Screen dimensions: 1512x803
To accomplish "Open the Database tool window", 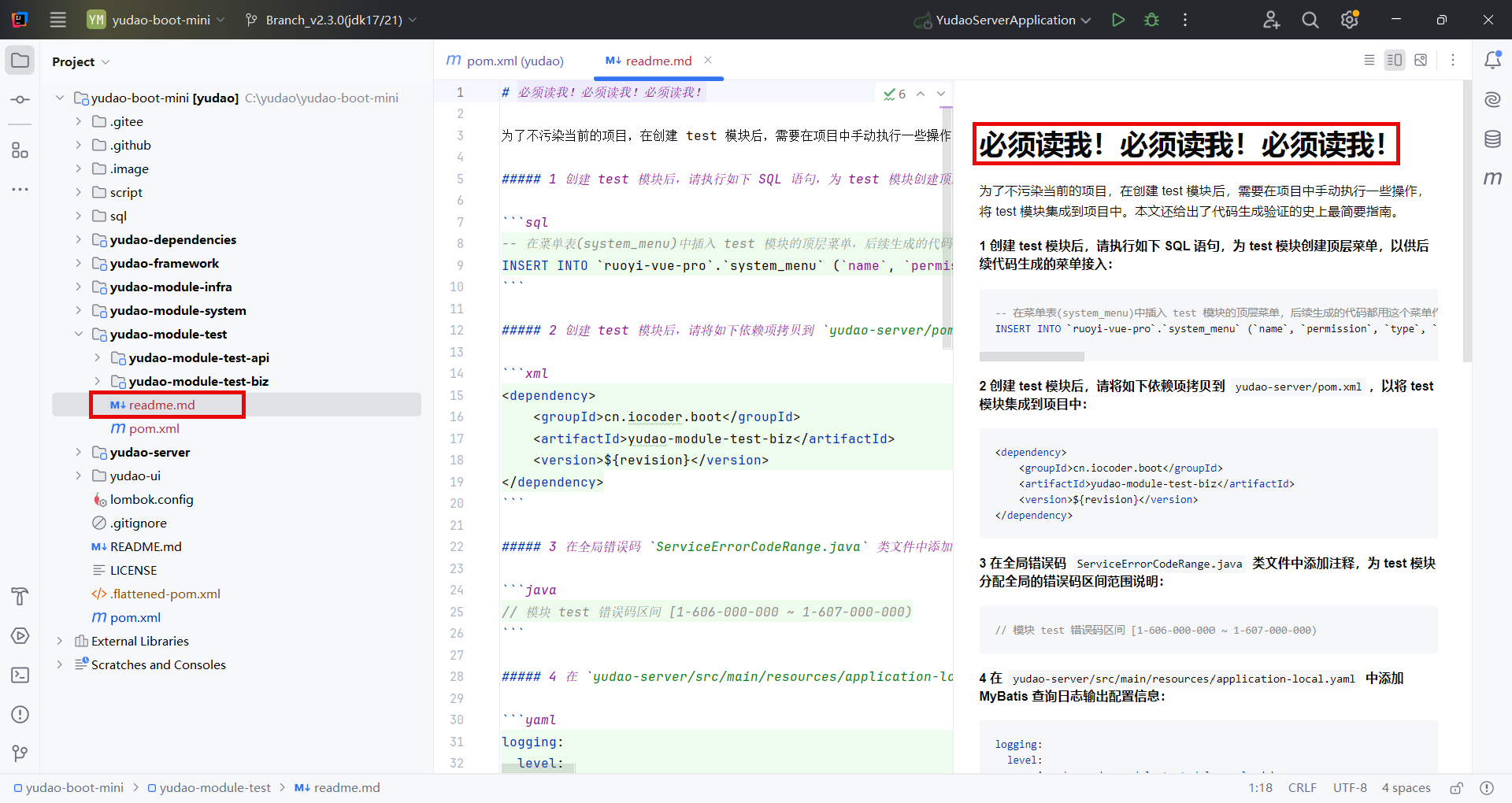I will pyautogui.click(x=1492, y=139).
